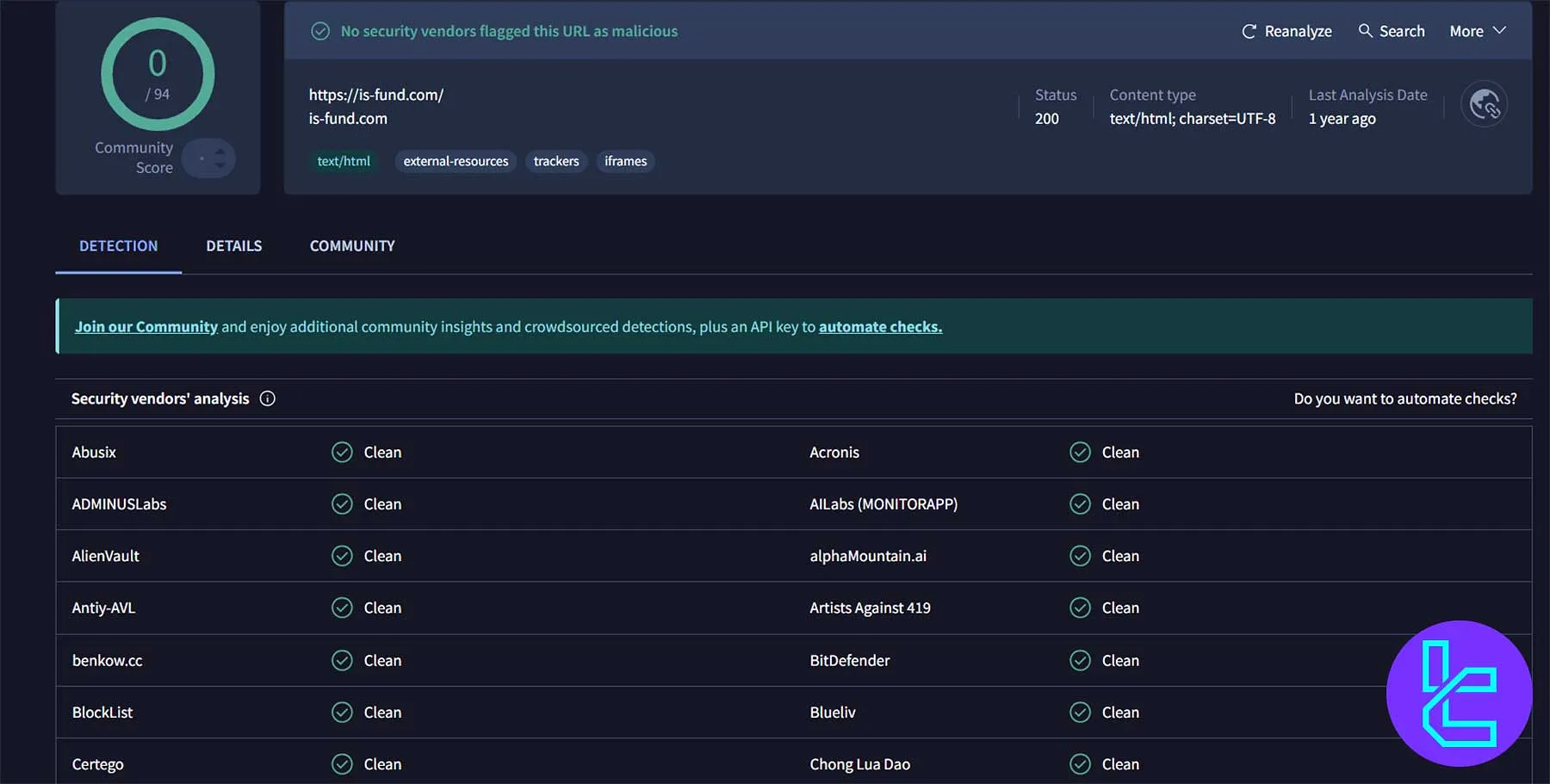Switch to the DETAILS tab
The width and height of the screenshot is (1550, 784).
tap(233, 245)
